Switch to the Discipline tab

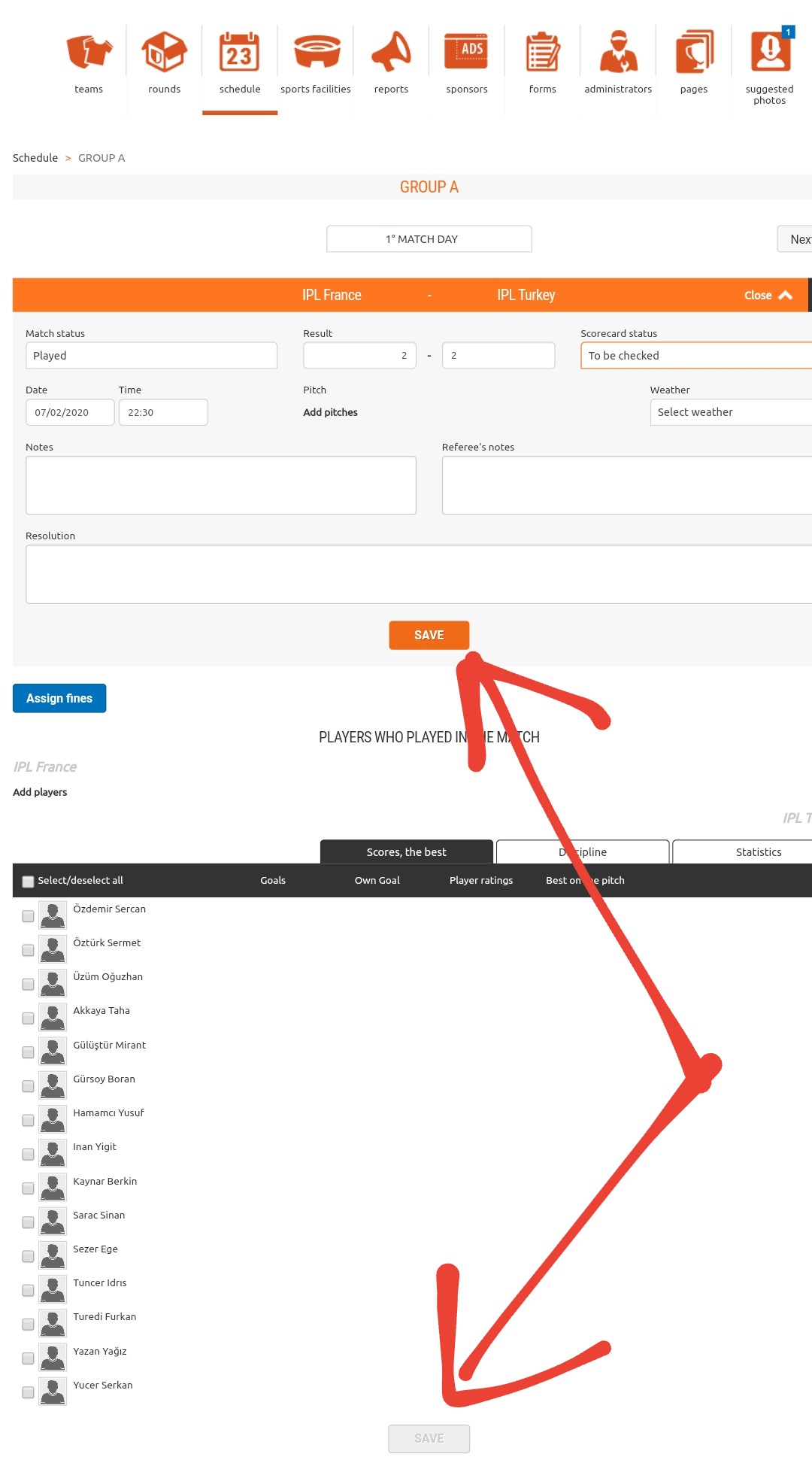583,851
